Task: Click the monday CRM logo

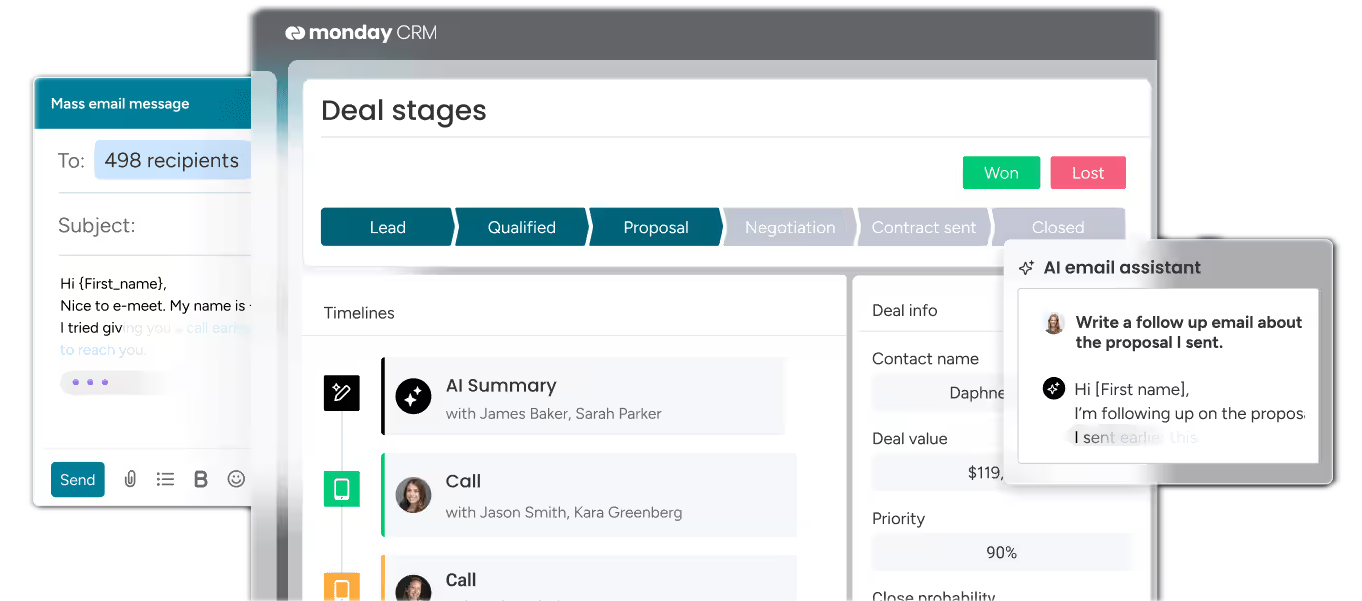Action: coord(361,33)
